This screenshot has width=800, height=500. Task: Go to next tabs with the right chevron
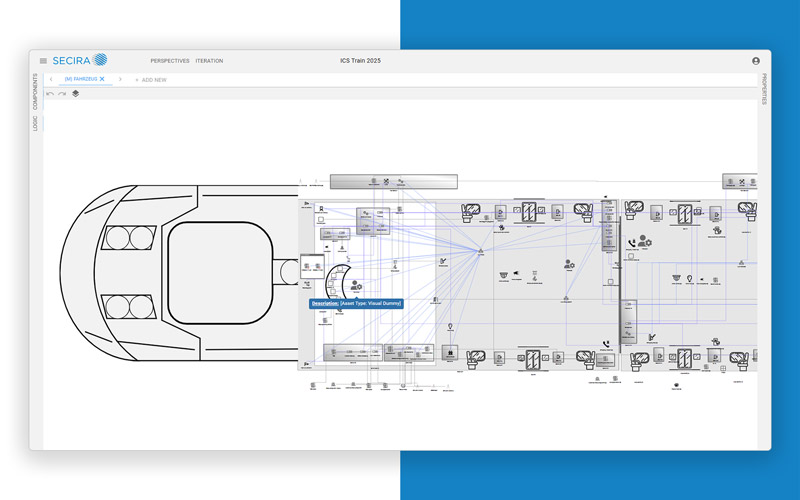pyautogui.click(x=120, y=79)
